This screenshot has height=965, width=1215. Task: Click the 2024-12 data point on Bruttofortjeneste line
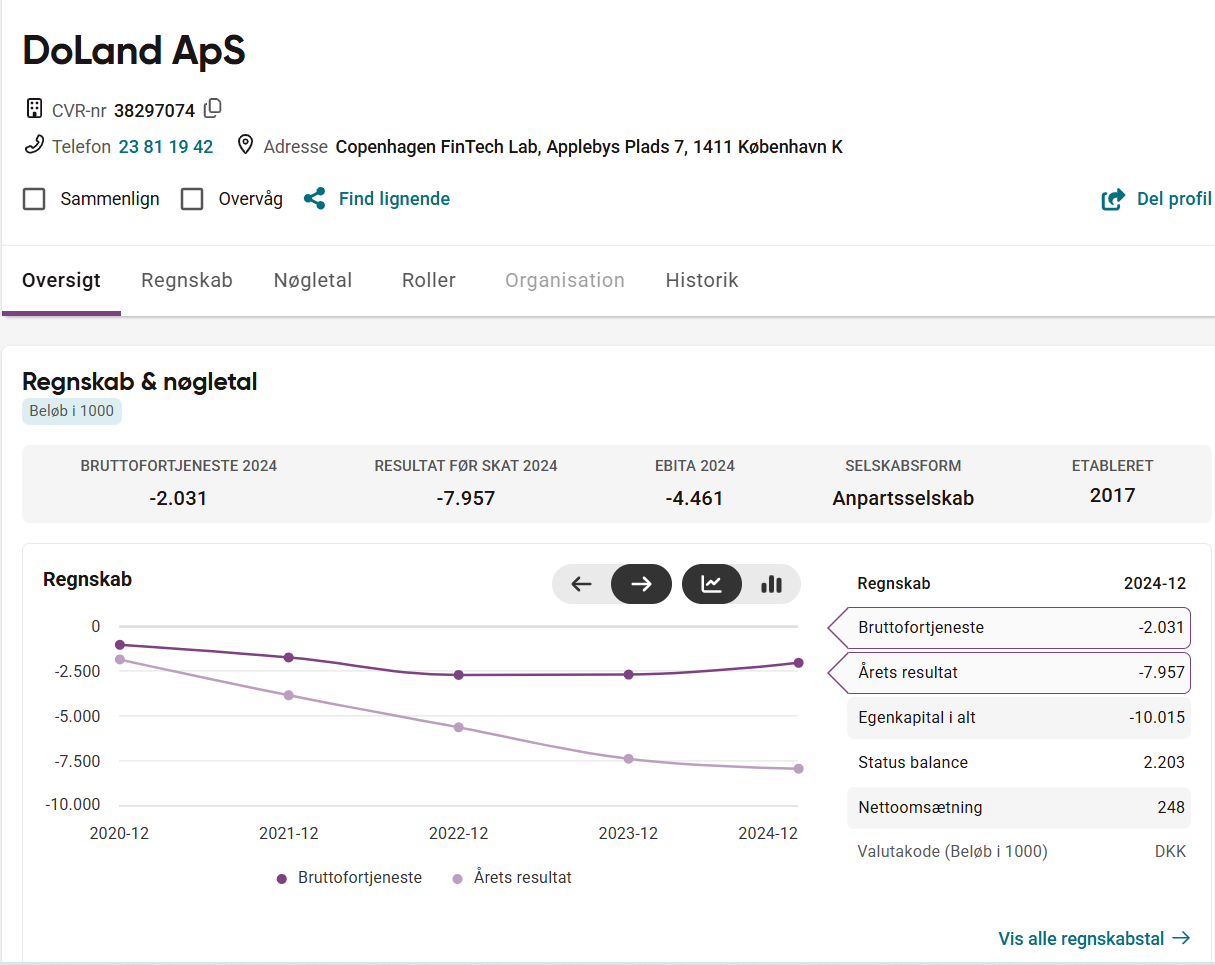[798, 662]
